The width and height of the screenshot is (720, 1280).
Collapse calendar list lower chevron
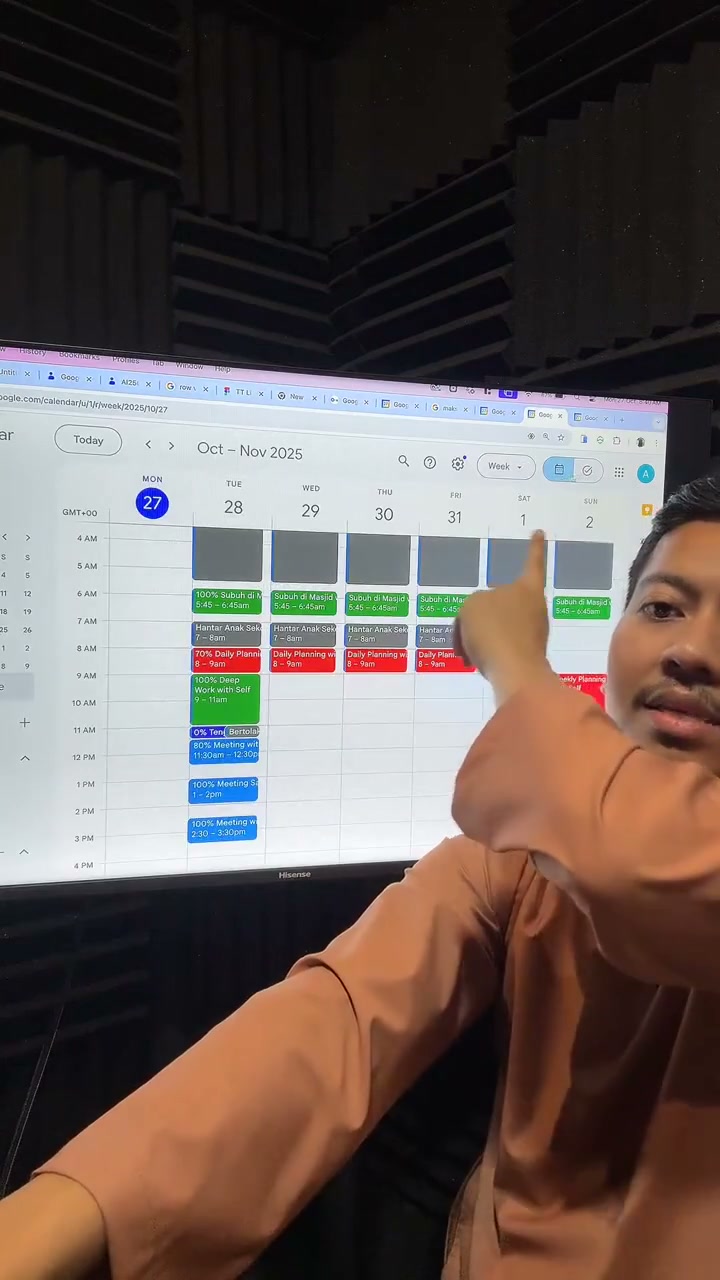tap(24, 852)
